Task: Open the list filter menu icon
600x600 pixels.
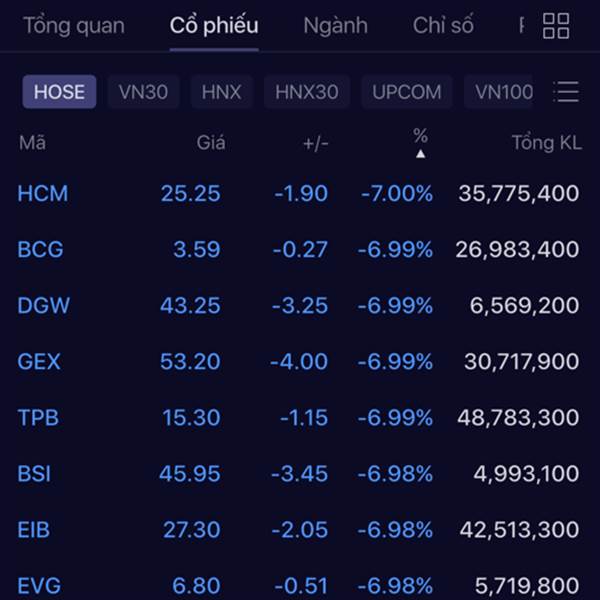Action: pos(566,92)
